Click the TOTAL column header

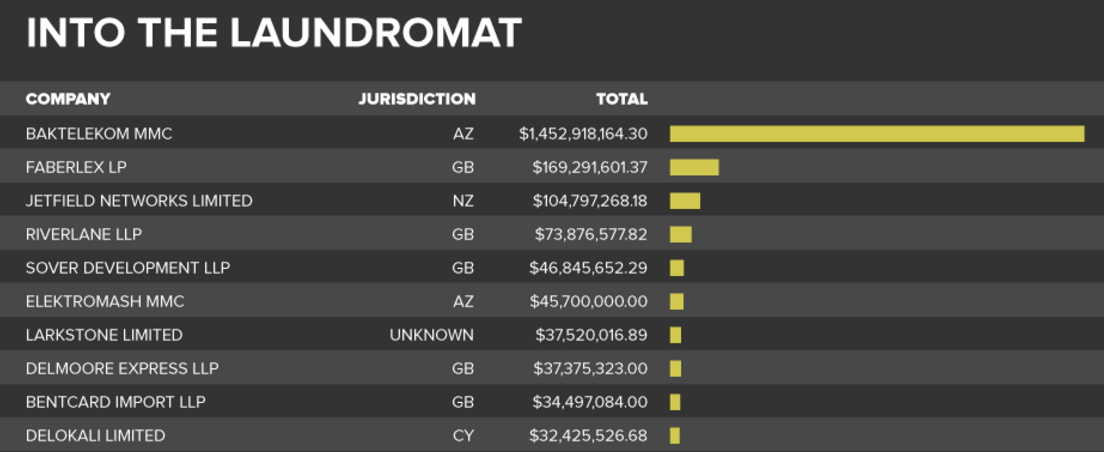pos(621,99)
